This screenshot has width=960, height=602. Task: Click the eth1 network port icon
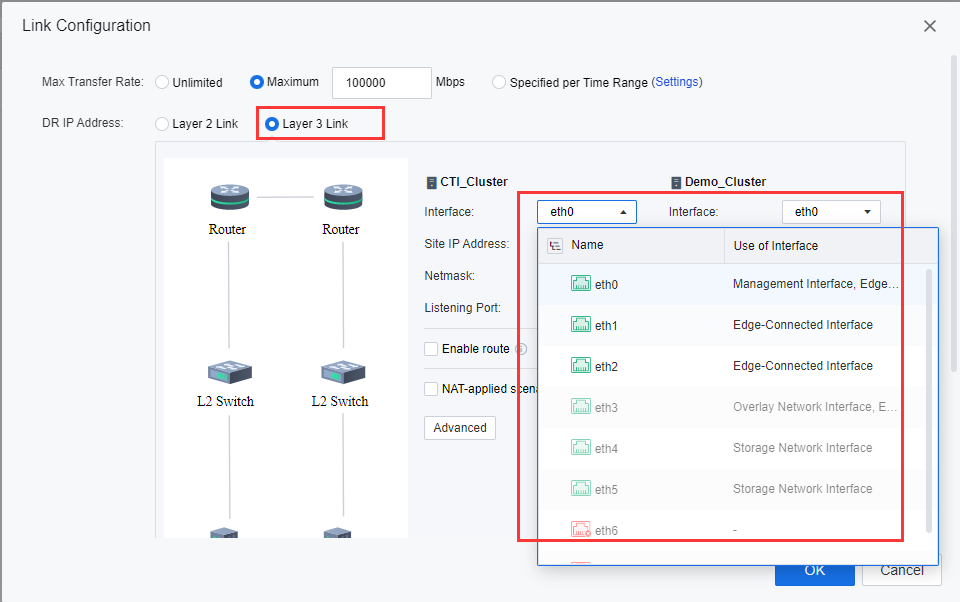point(580,325)
